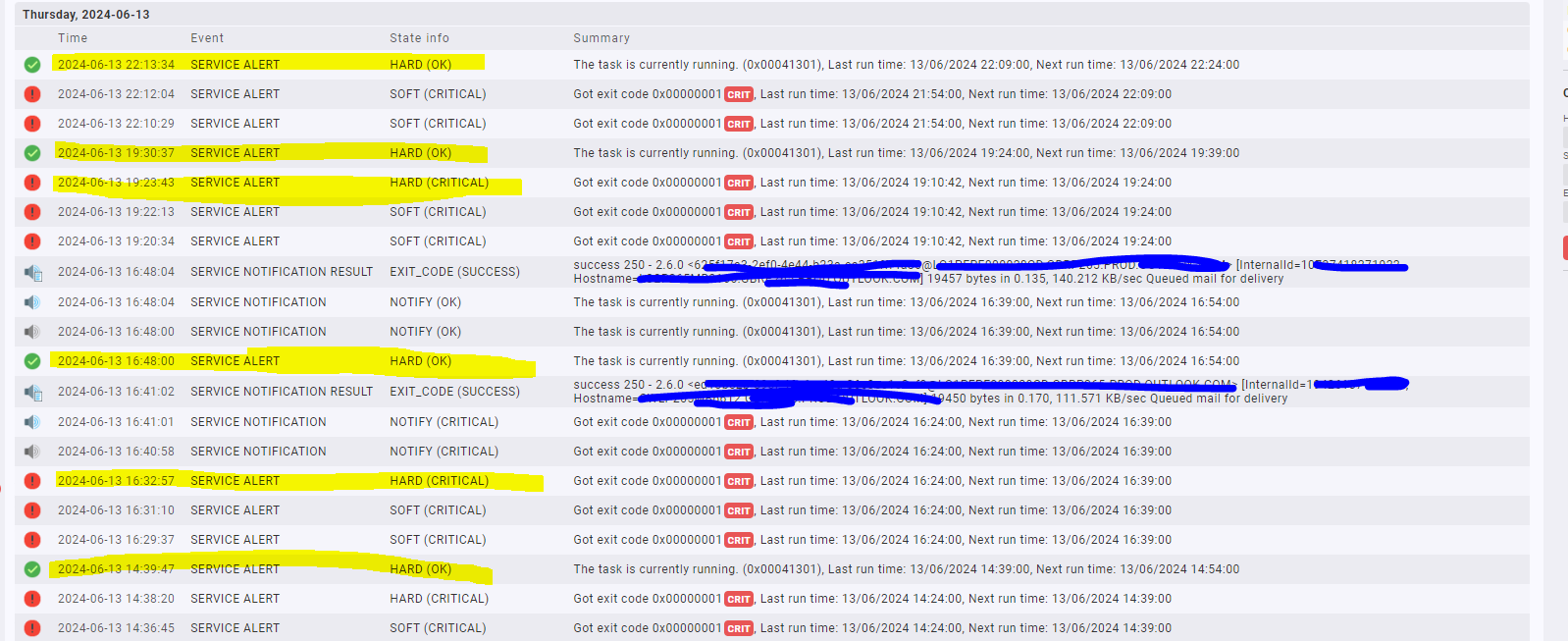
Task: Click the State info column header
Action: 419,38
